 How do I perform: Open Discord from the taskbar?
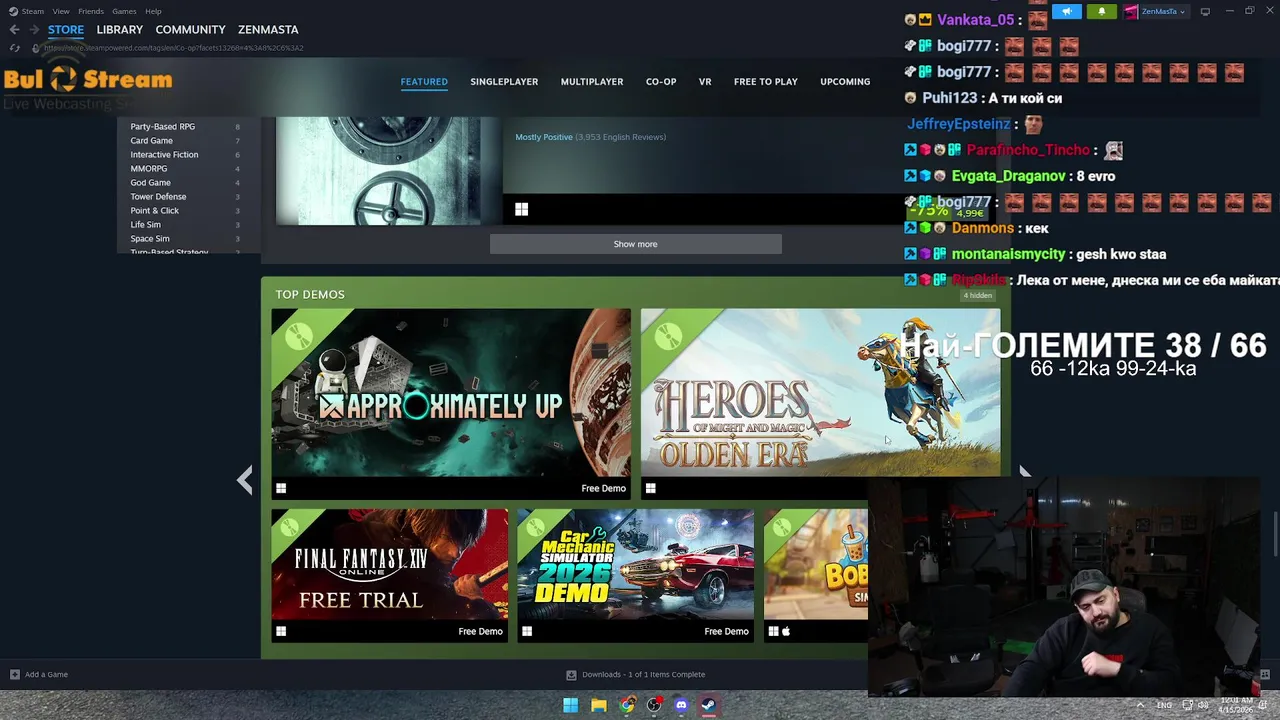(681, 705)
